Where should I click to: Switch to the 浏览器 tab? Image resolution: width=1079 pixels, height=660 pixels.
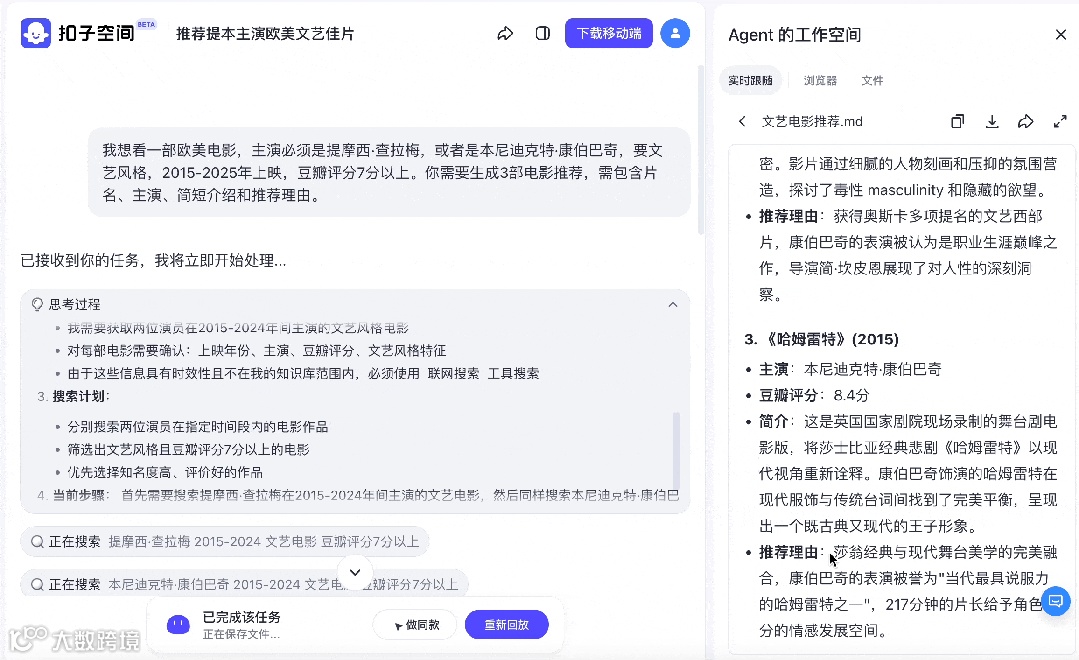[820, 81]
